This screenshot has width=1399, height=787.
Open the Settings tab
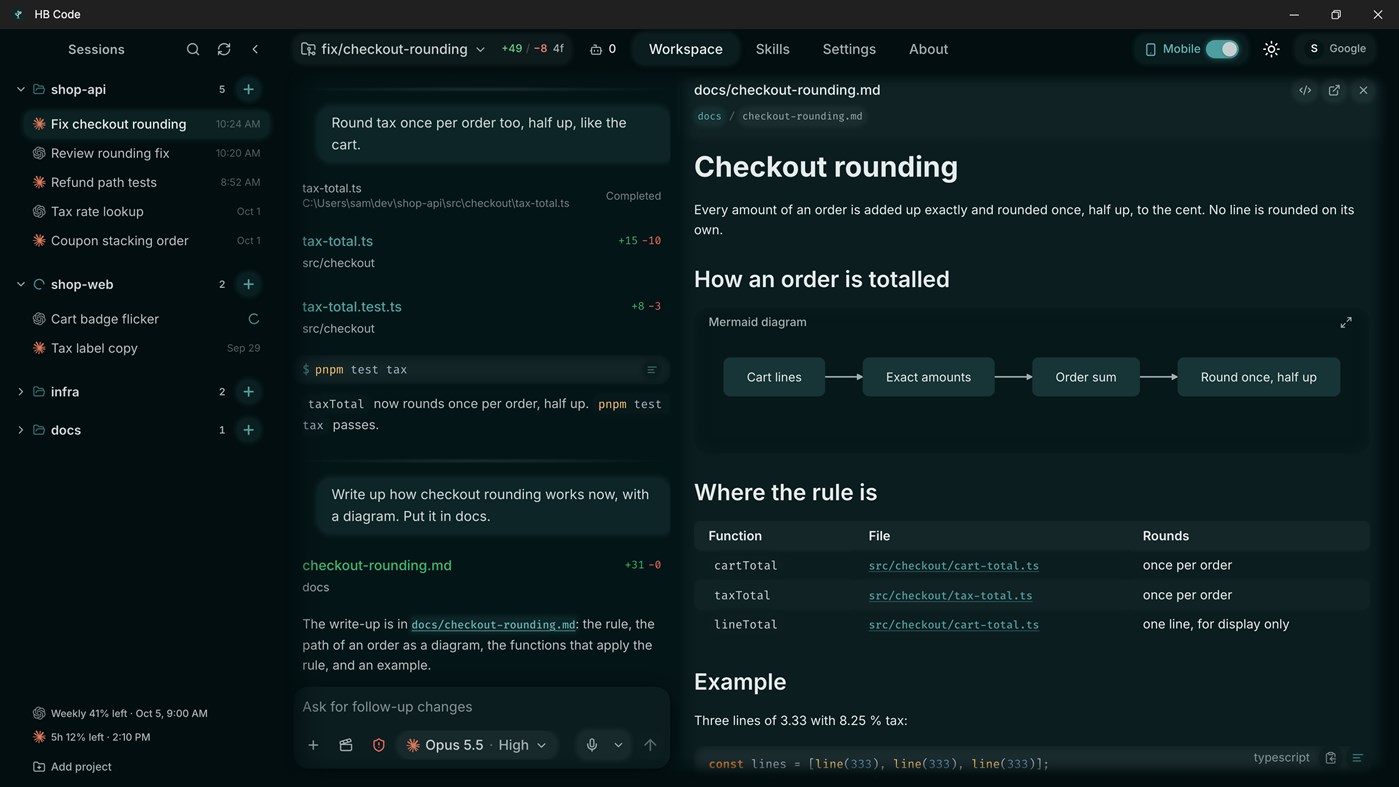(x=849, y=49)
